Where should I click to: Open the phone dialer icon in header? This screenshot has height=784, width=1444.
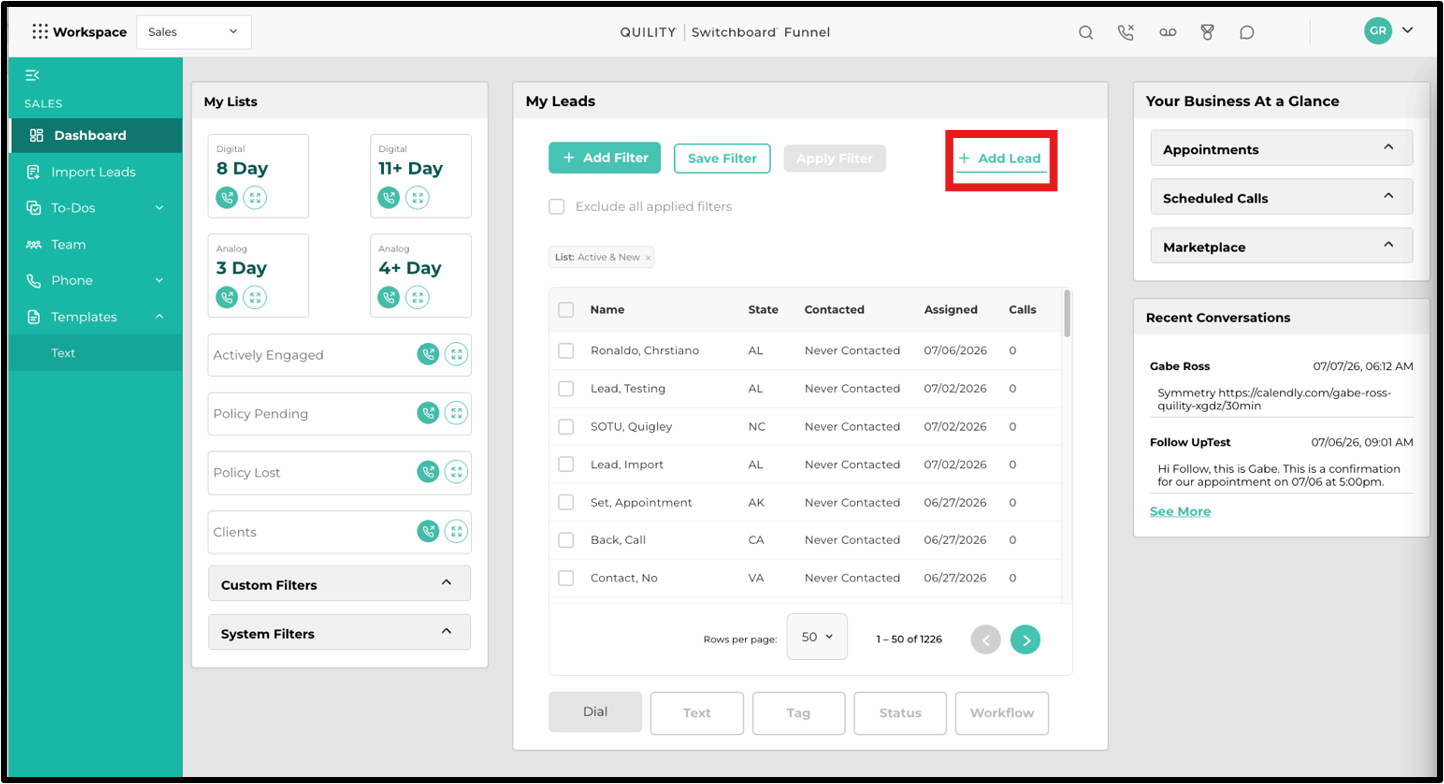pos(1126,32)
